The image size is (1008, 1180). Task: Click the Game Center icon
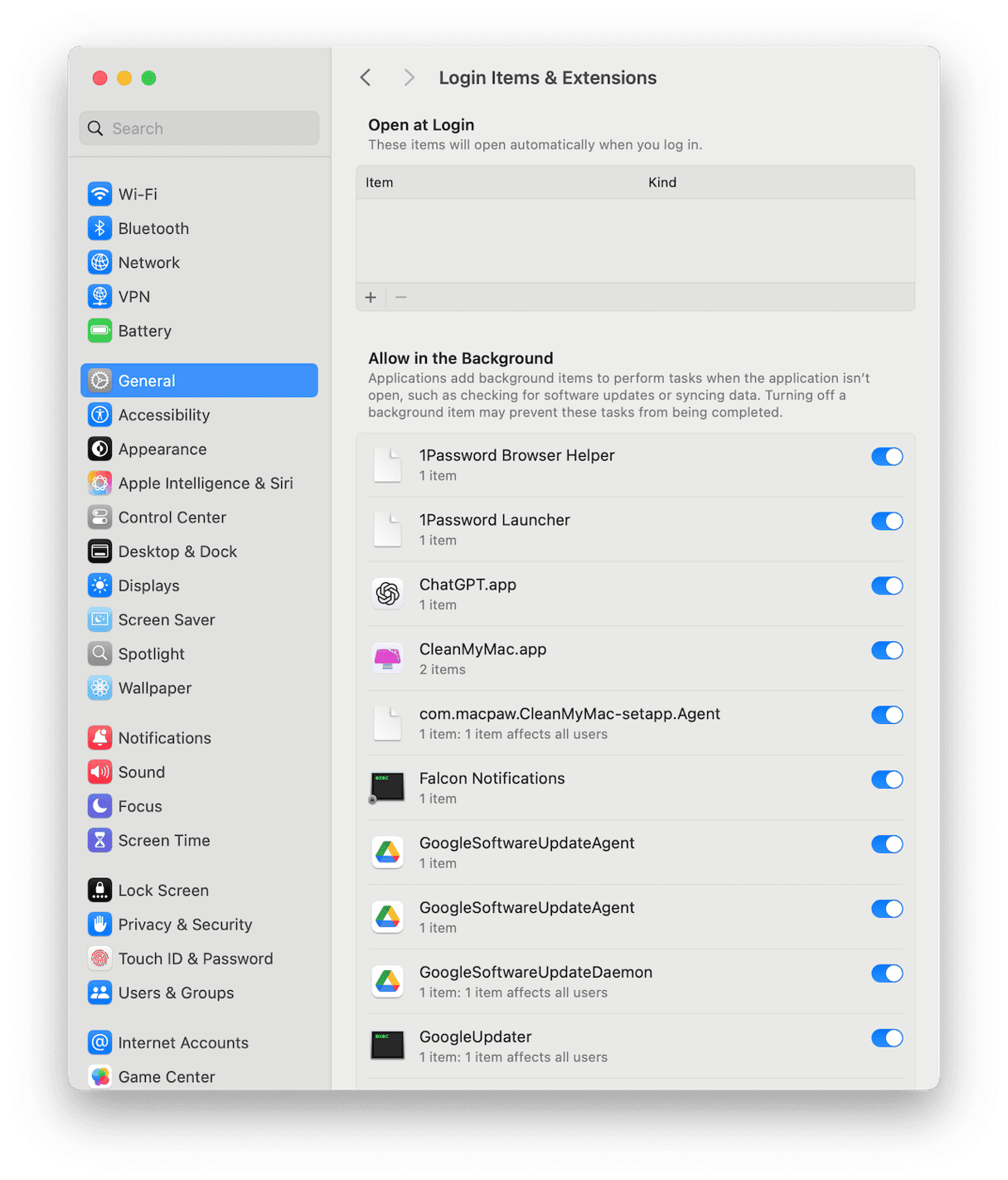(x=99, y=1077)
